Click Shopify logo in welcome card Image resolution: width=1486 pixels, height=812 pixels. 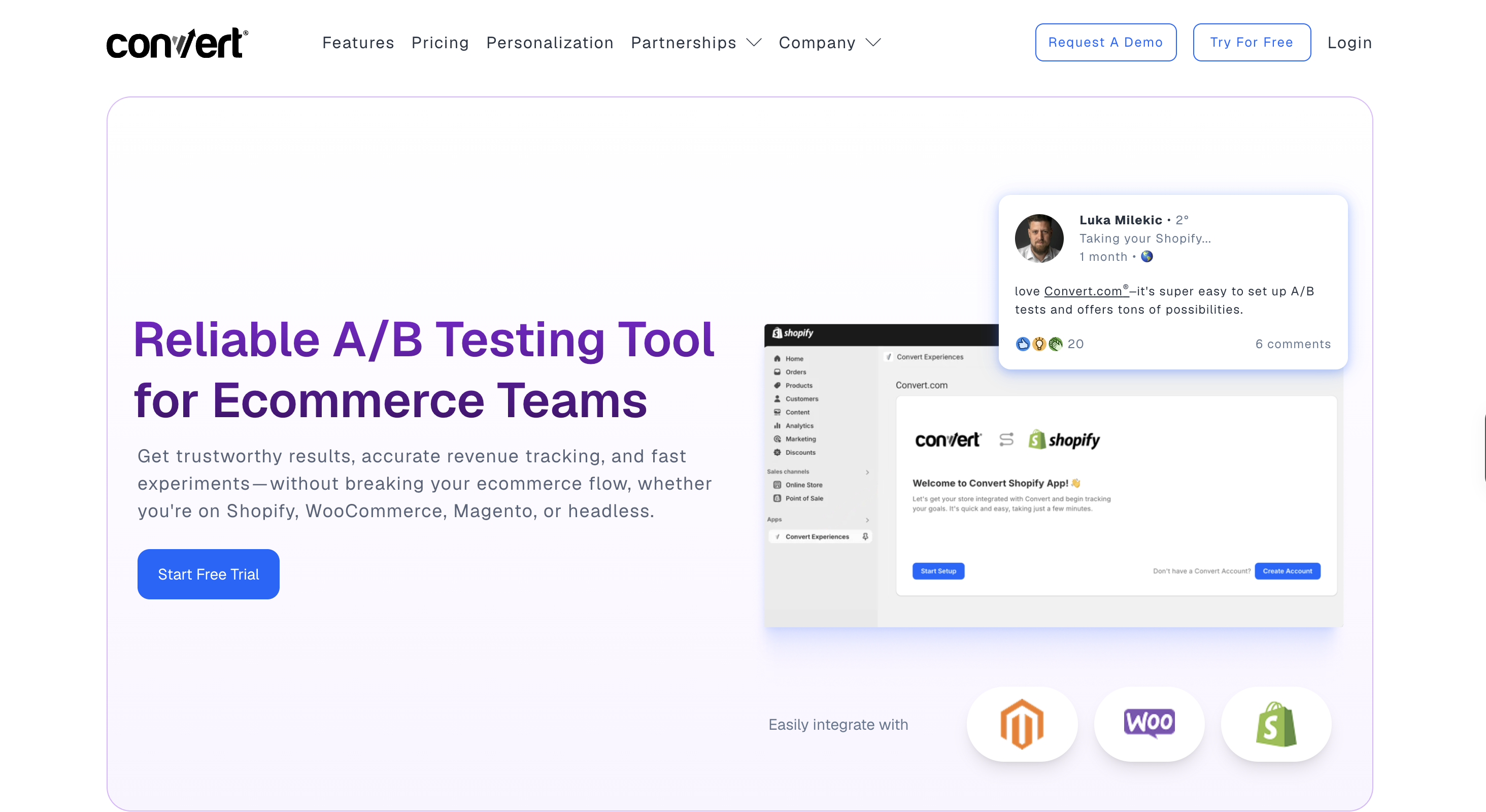1064,439
